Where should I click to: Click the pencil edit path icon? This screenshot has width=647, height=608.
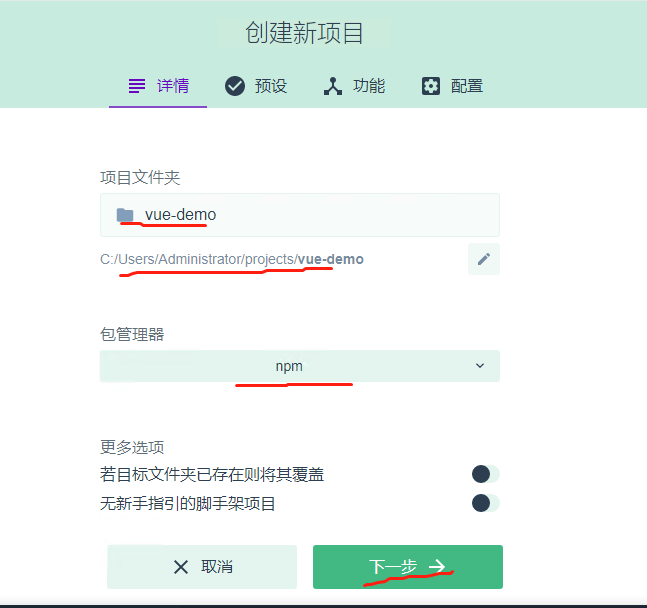pyautogui.click(x=484, y=259)
